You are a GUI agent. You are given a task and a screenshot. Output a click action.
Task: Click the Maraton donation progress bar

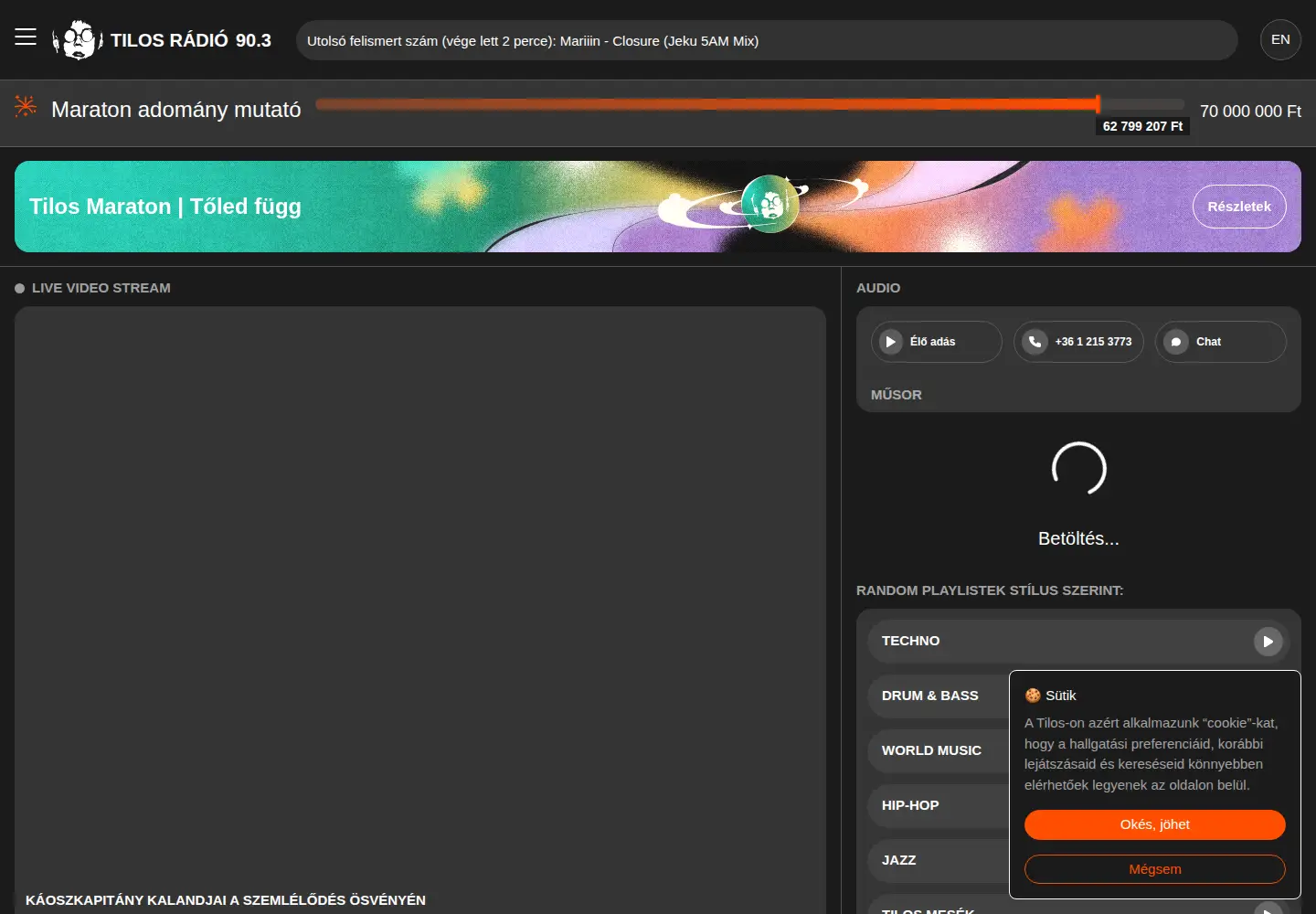(749, 105)
